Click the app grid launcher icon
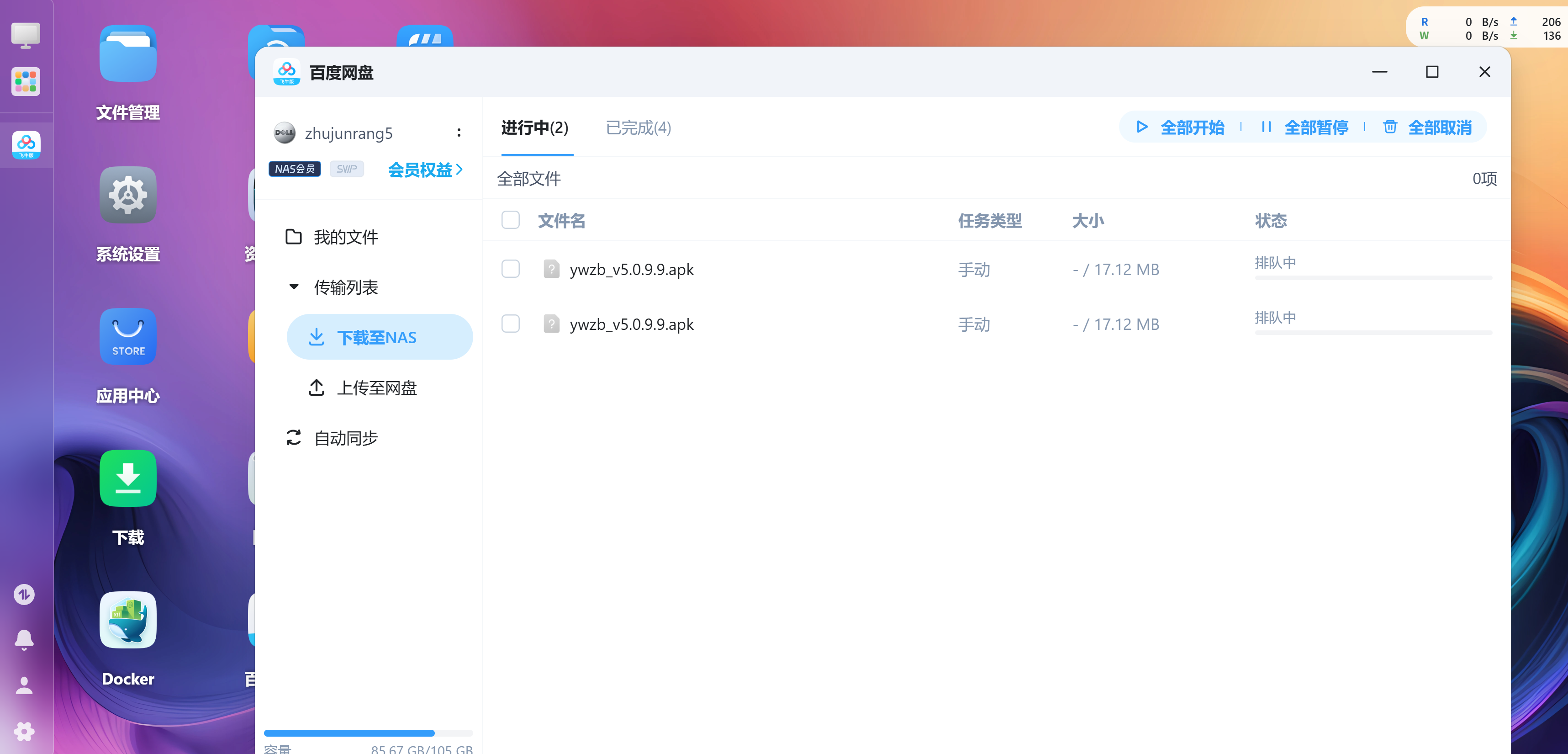Image resolution: width=1568 pixels, height=754 pixels. click(x=26, y=81)
